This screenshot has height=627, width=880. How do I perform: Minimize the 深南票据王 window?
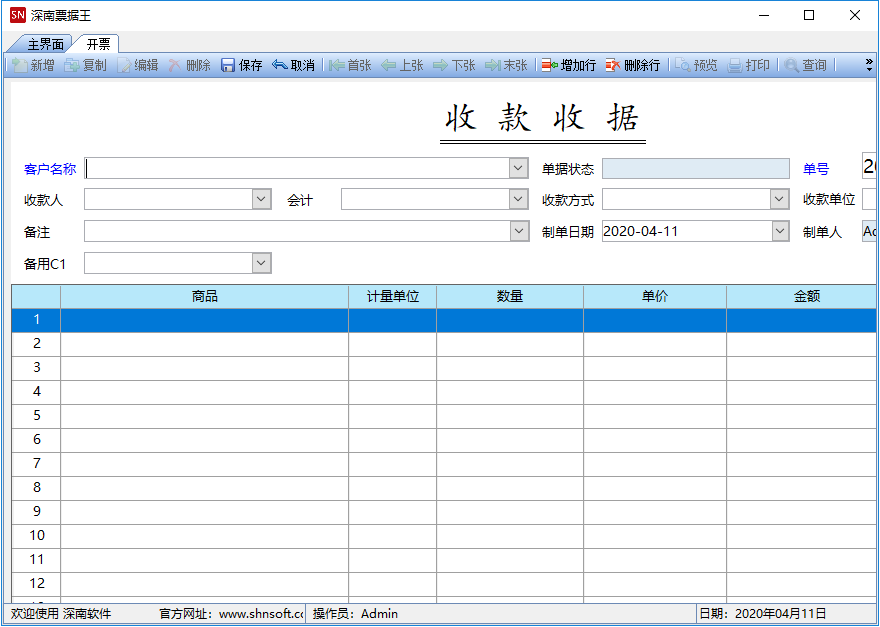click(764, 15)
